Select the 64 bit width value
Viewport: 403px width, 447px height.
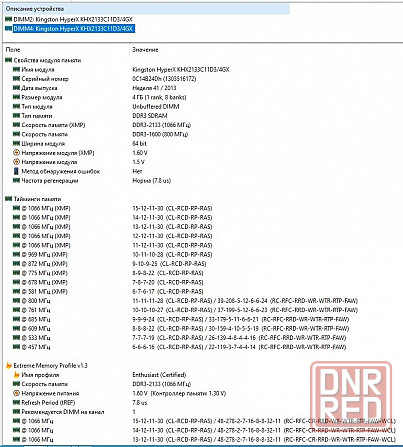click(x=139, y=143)
